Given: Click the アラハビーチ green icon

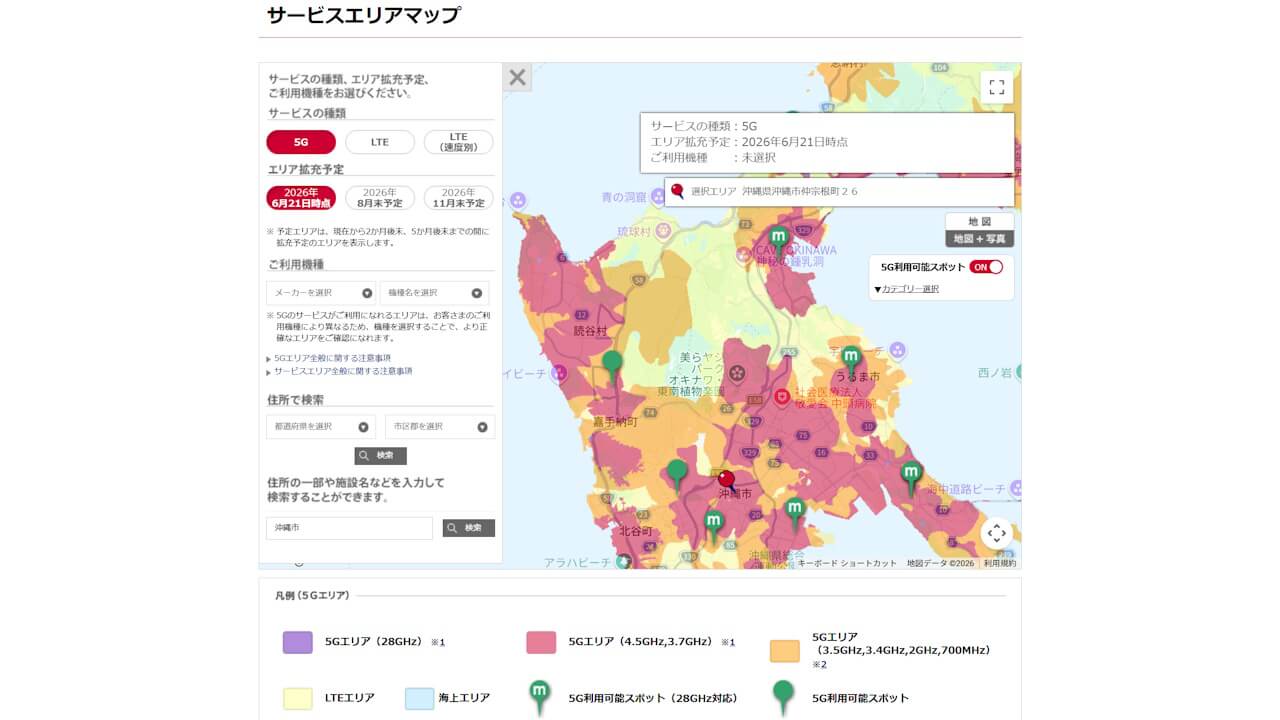Looking at the screenshot, I should pos(624,562).
